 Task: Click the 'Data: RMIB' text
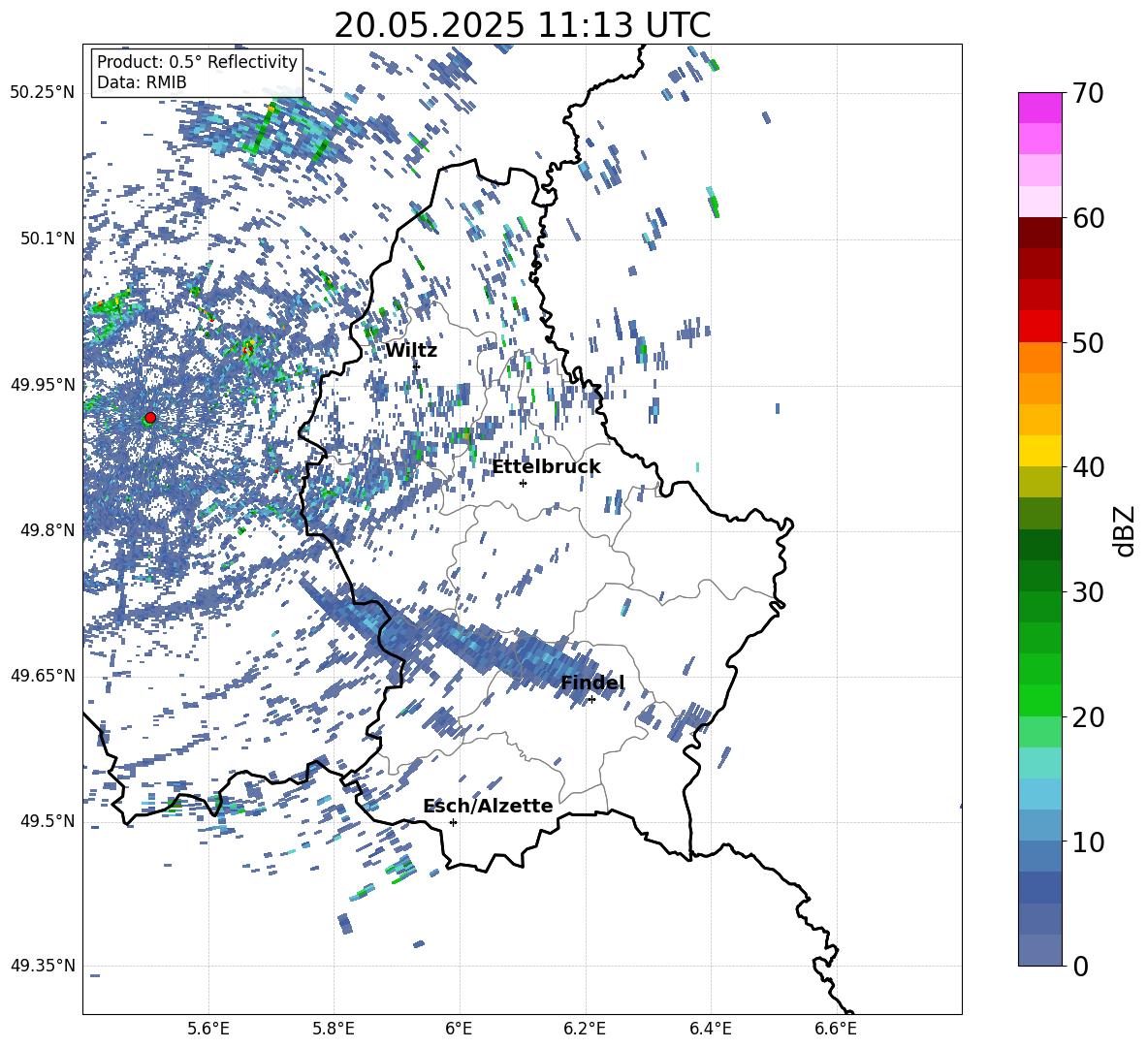click(142, 82)
